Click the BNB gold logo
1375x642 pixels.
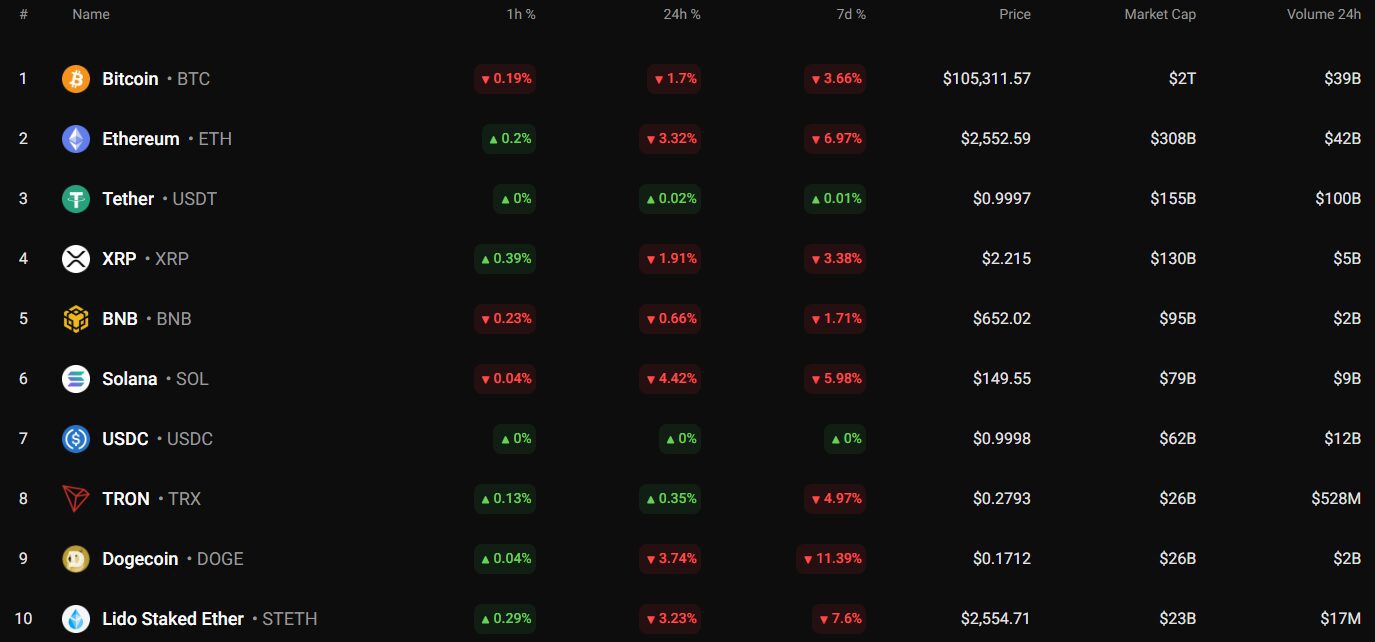(76, 318)
